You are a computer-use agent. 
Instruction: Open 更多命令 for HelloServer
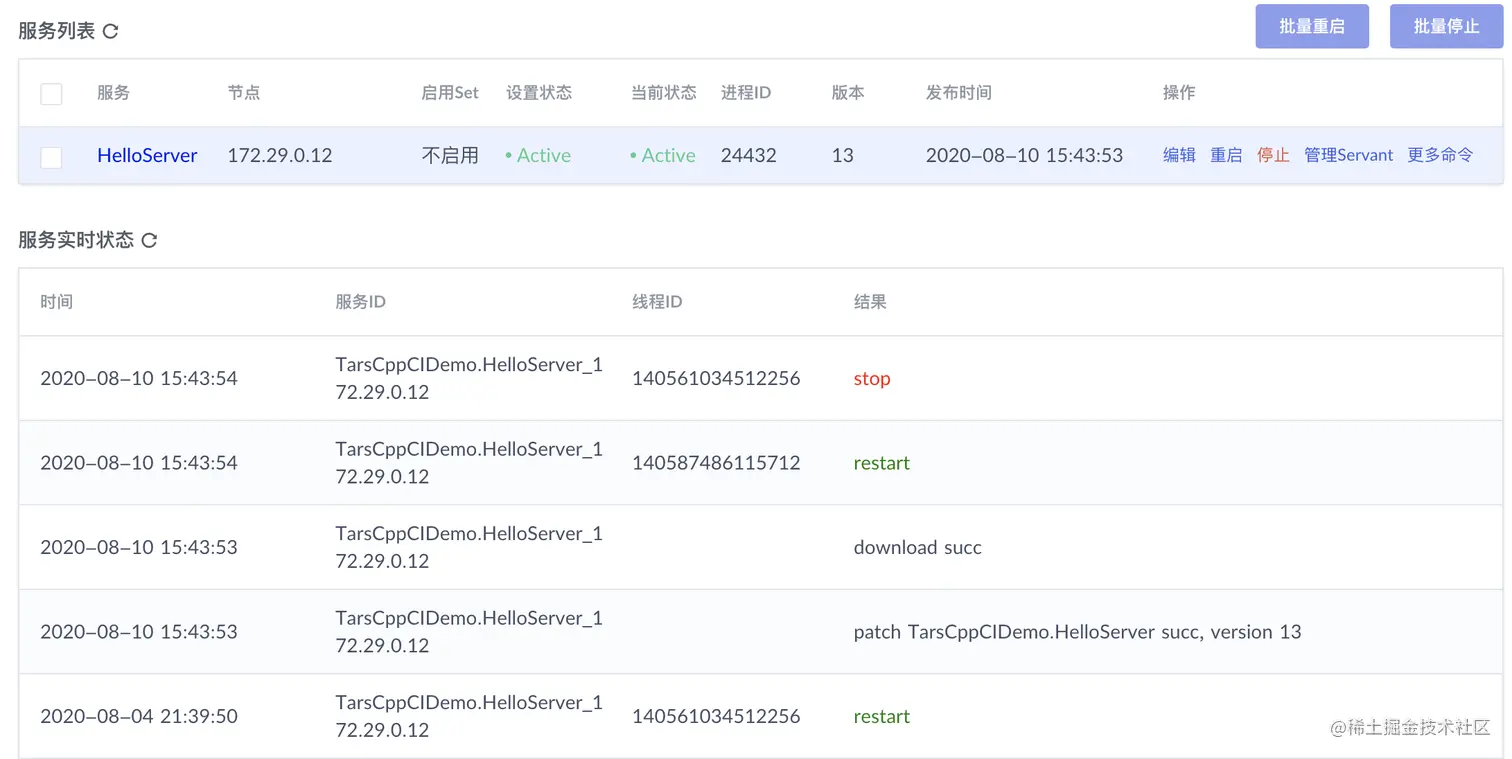(1440, 155)
